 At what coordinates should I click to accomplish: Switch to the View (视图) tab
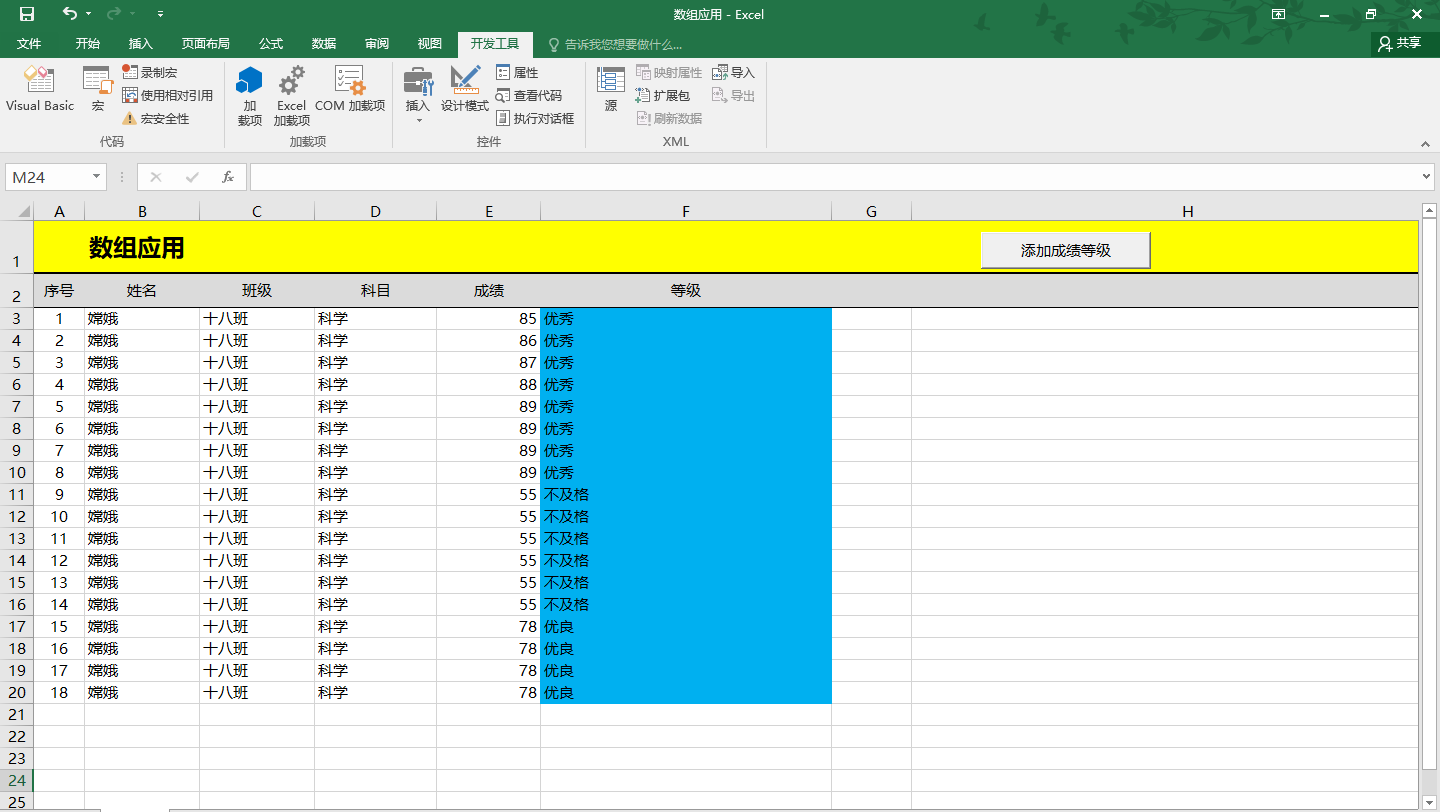pos(430,44)
